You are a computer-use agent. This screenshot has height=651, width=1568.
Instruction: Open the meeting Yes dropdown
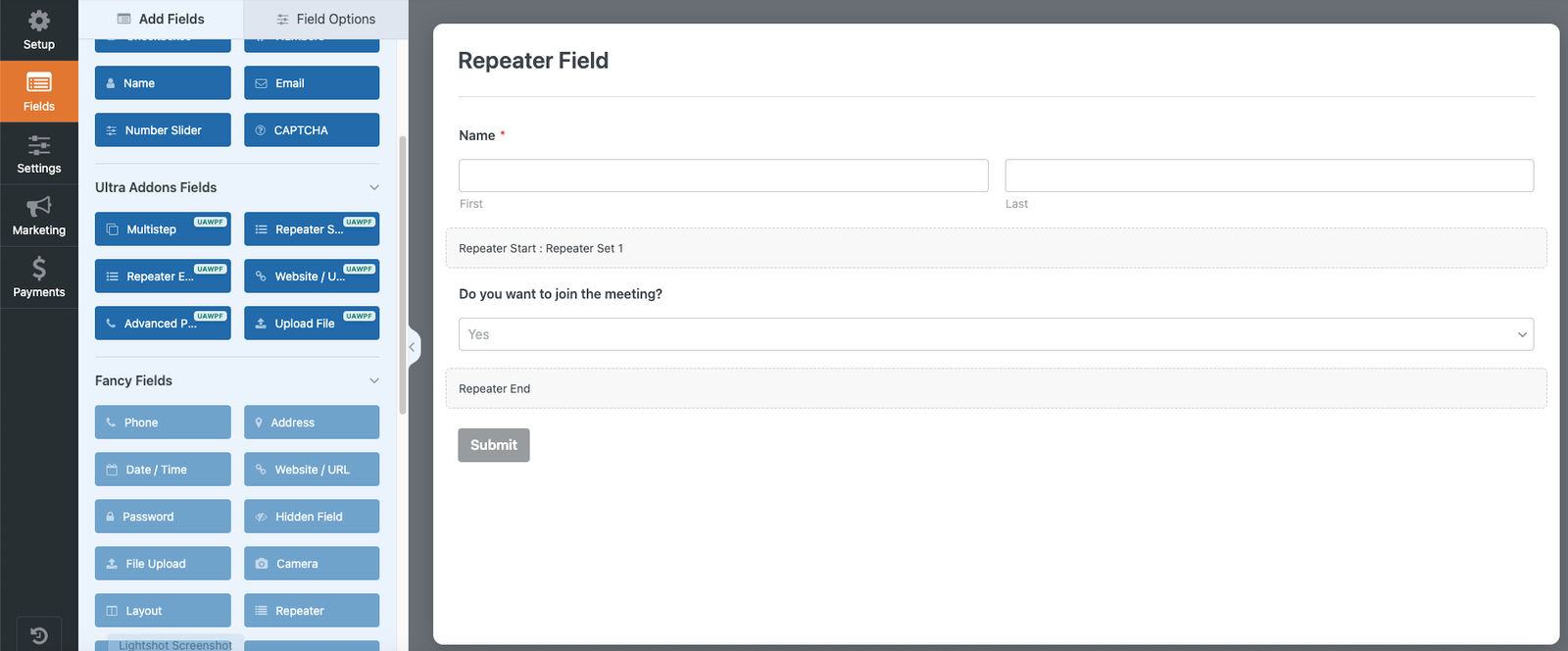click(996, 334)
